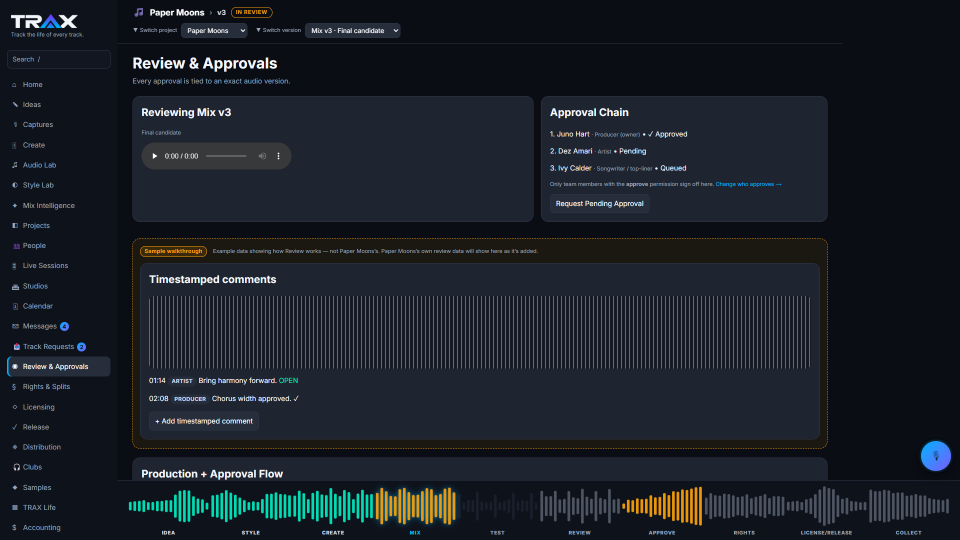Select the TEST stage in the flow bar

point(497,533)
